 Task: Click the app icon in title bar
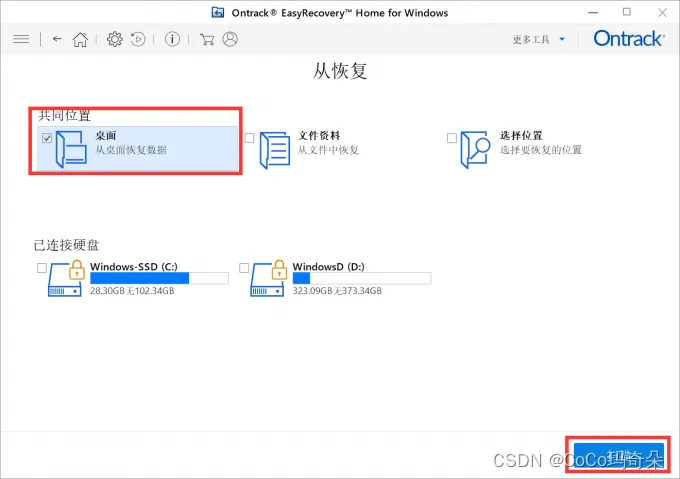[218, 13]
